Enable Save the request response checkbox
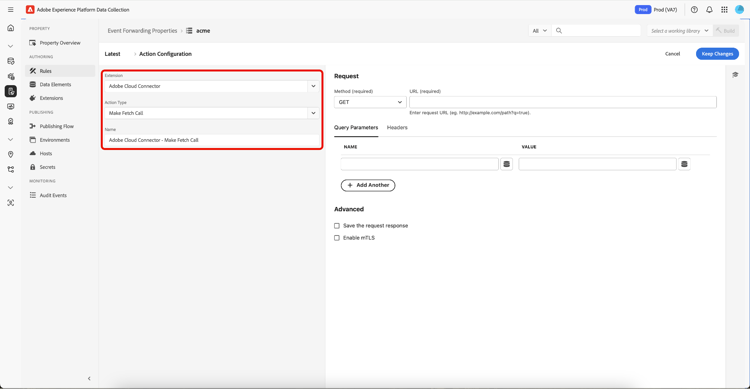Screen dimensions: 750x389 [x=337, y=226]
